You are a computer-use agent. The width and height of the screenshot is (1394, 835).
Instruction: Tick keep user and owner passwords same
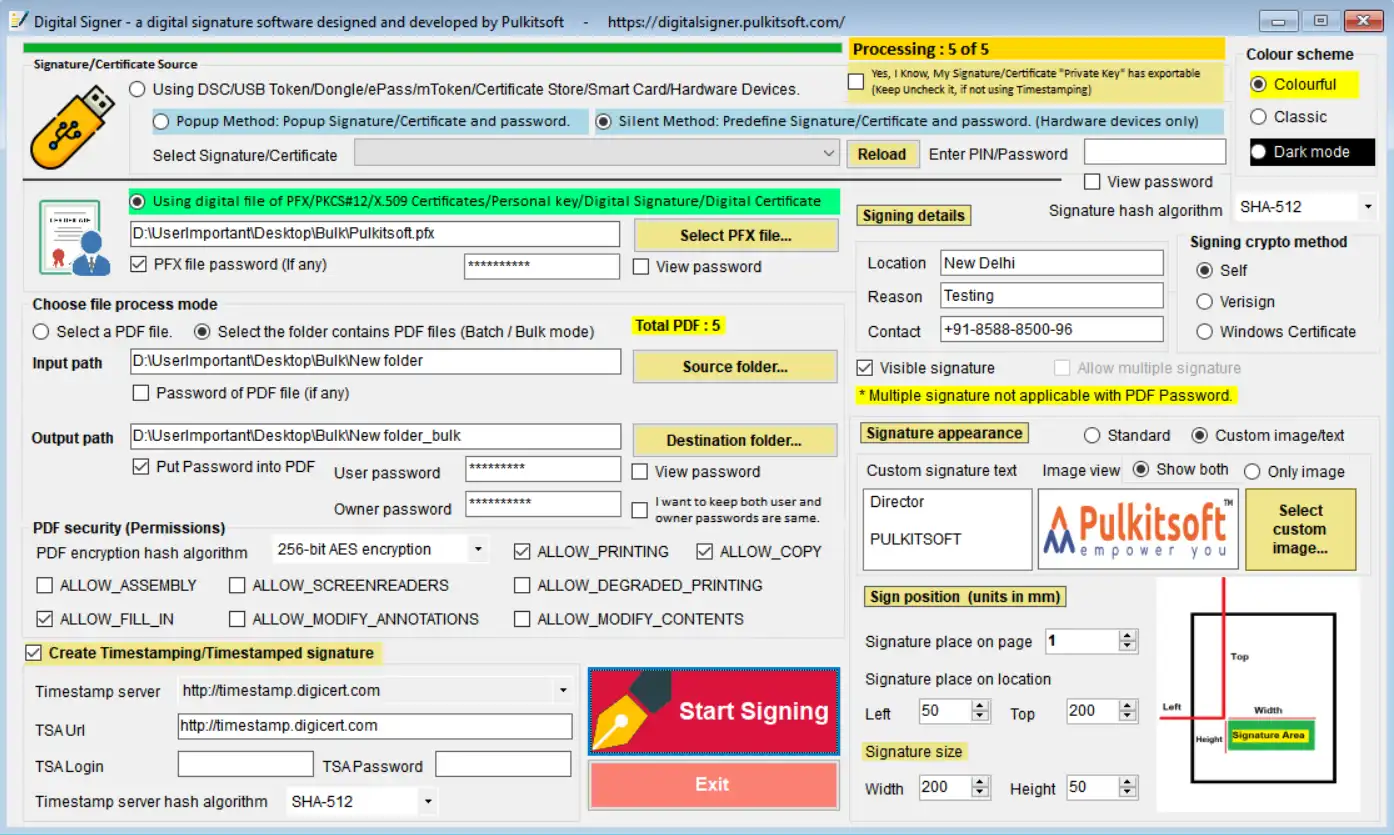click(640, 510)
